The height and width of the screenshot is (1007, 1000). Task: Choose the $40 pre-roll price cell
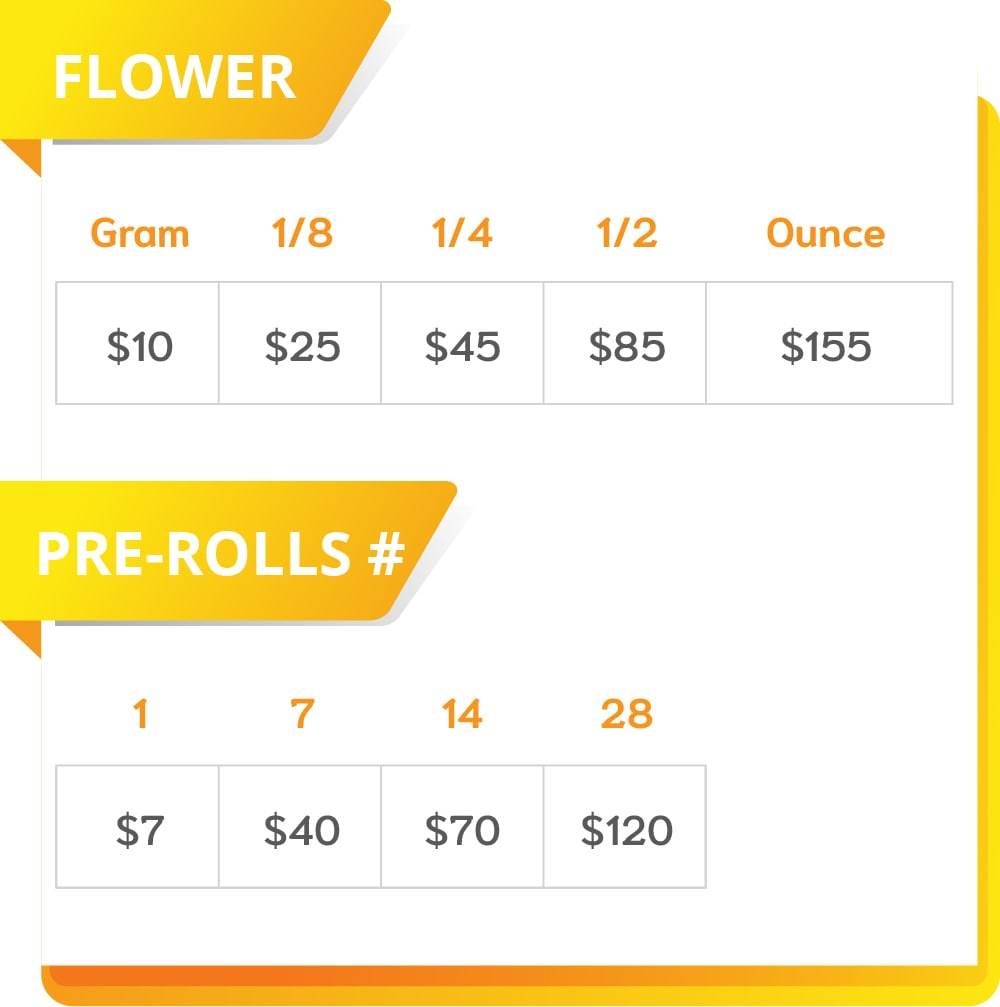click(300, 827)
